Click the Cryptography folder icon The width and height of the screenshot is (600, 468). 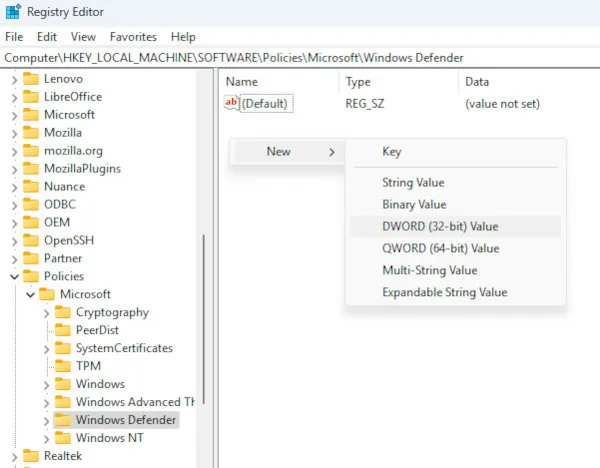63,312
